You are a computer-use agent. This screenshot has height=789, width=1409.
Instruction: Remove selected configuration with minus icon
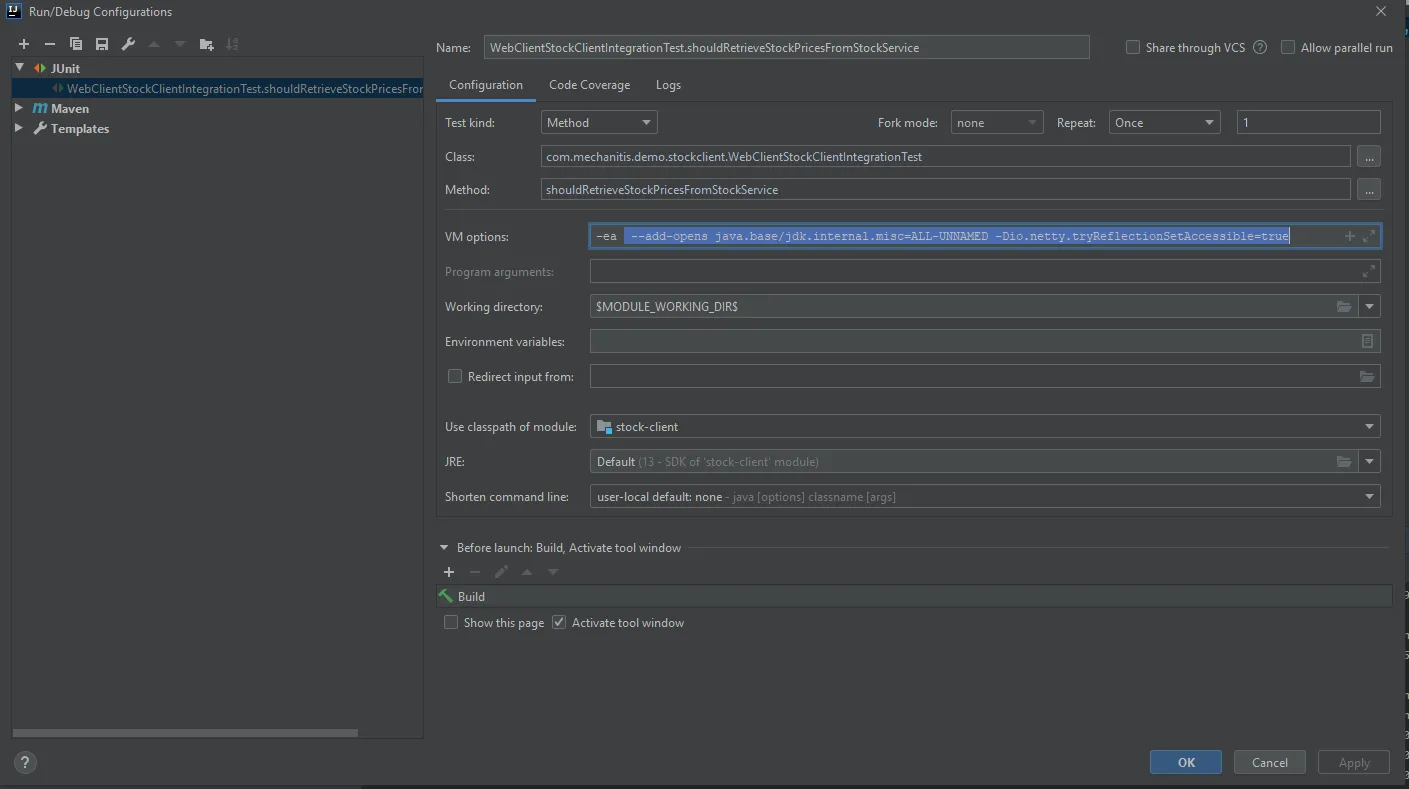50,44
